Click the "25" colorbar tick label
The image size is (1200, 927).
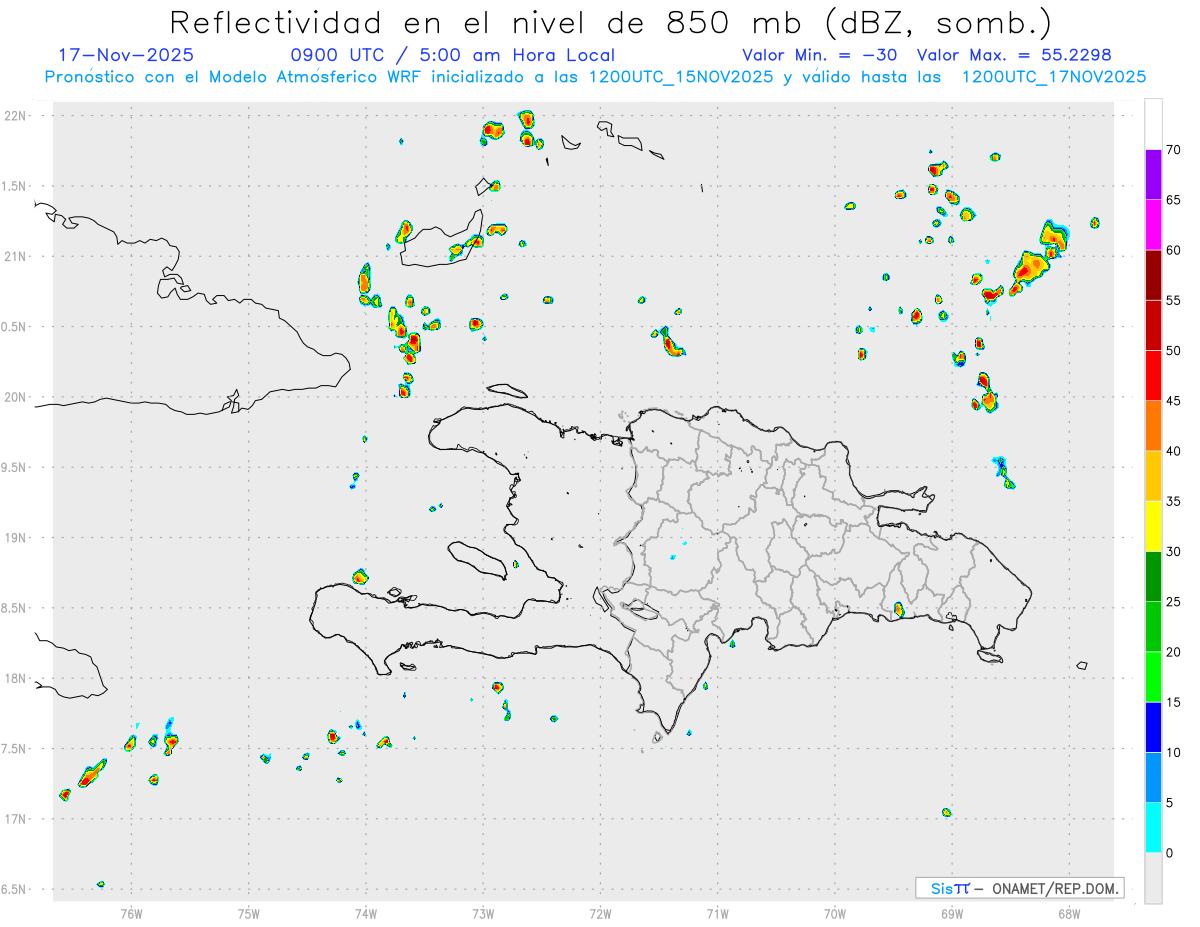click(1173, 602)
